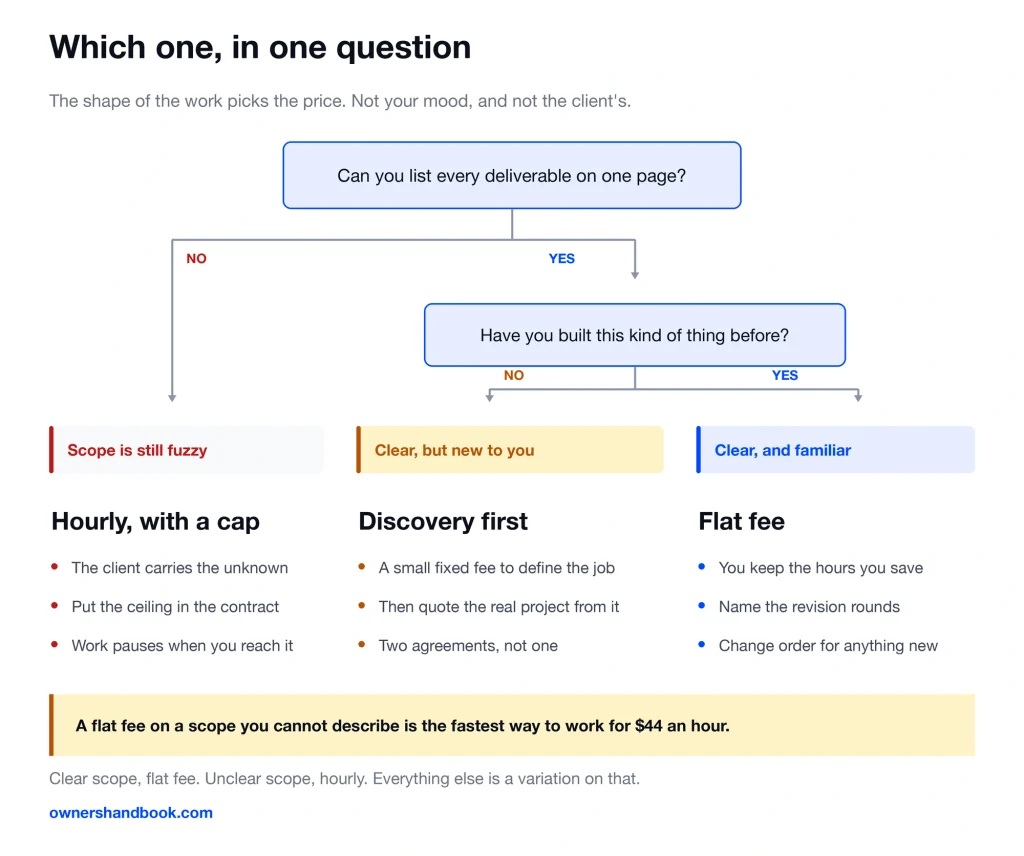The height and width of the screenshot is (856, 1024).
Task: Click the blue YES label under the first question
Action: click(562, 259)
